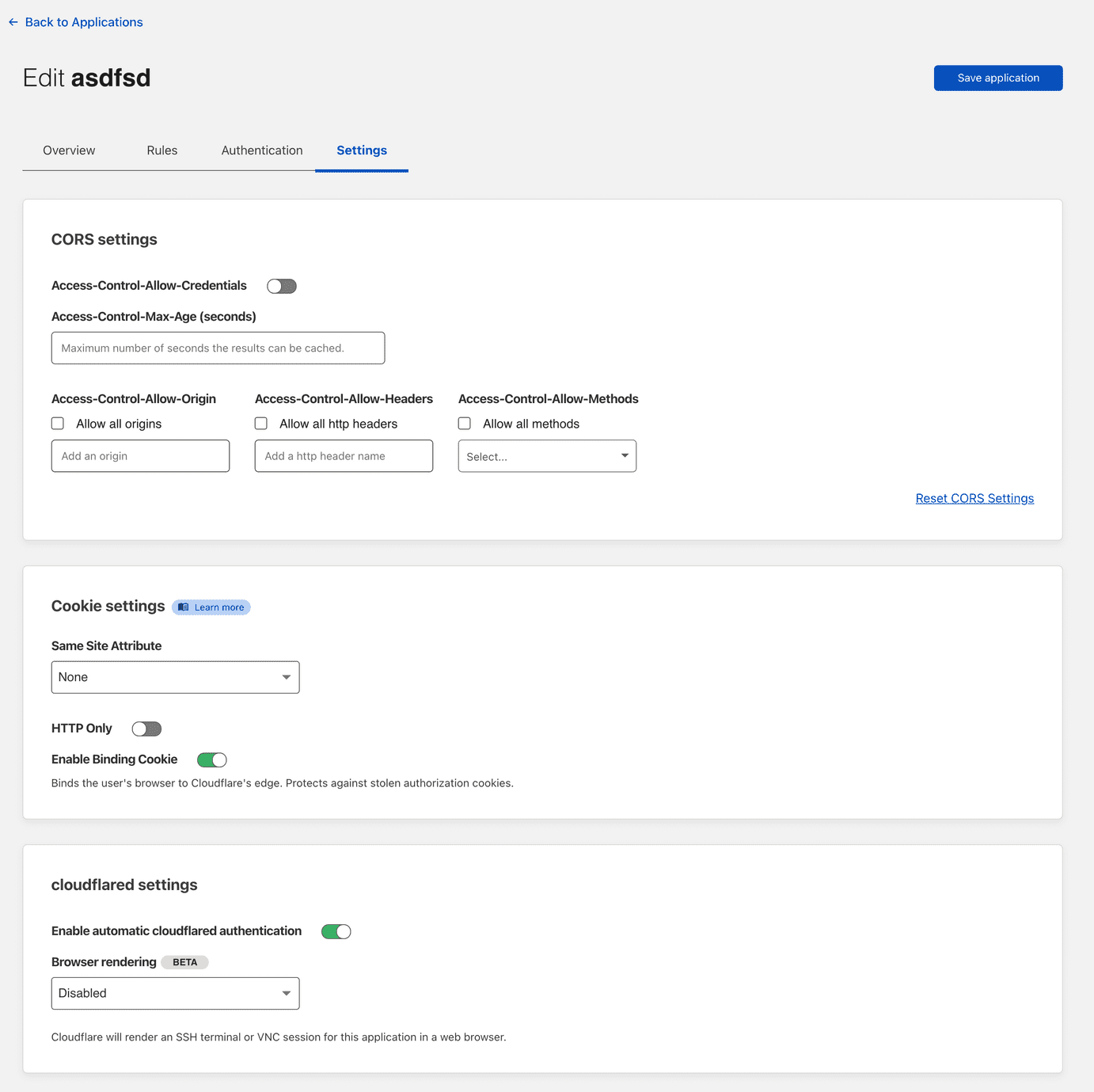
Task: Disable the Enable Binding Cookie toggle
Action: 211,760
